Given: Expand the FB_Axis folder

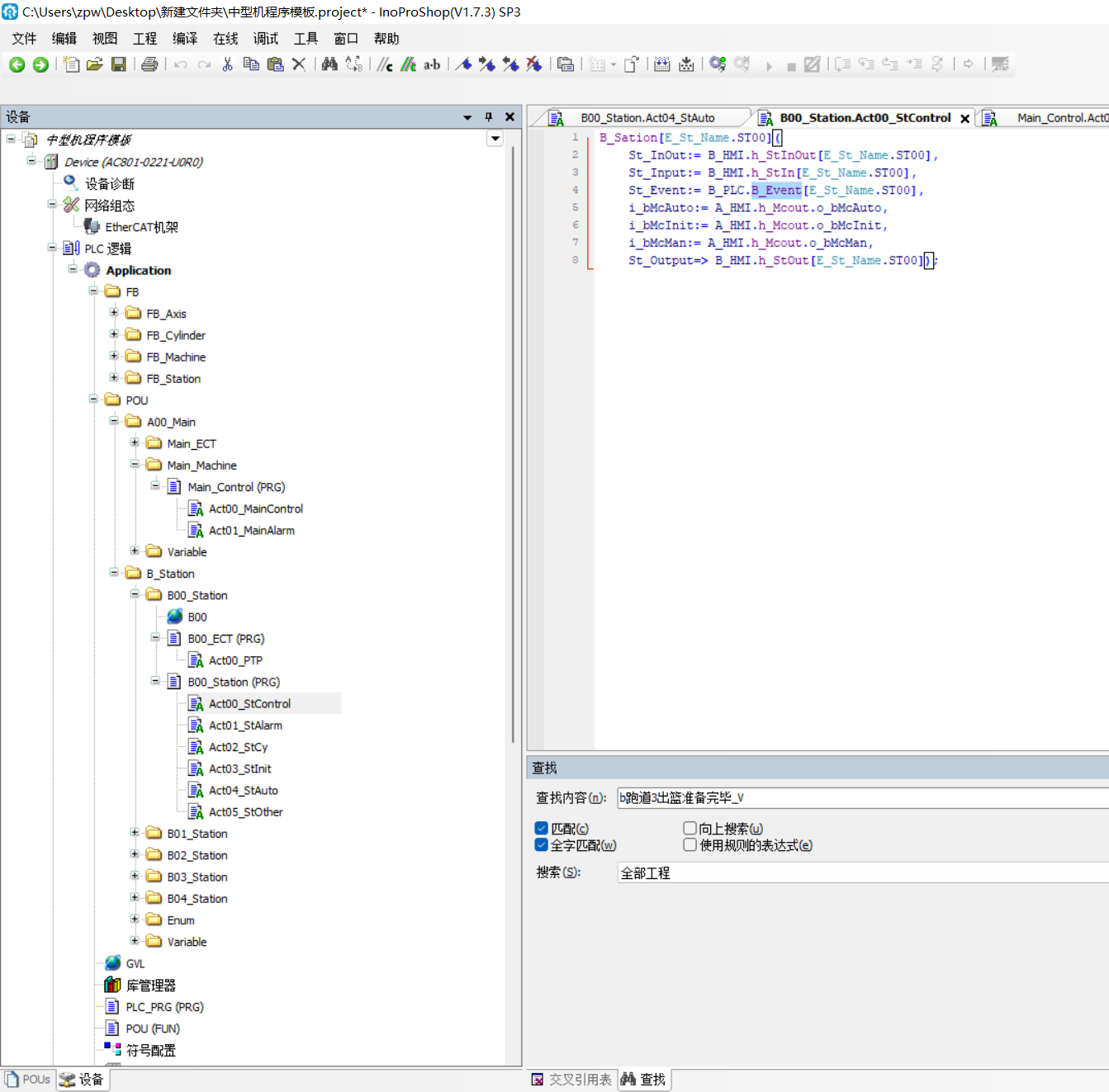Looking at the screenshot, I should tap(114, 312).
